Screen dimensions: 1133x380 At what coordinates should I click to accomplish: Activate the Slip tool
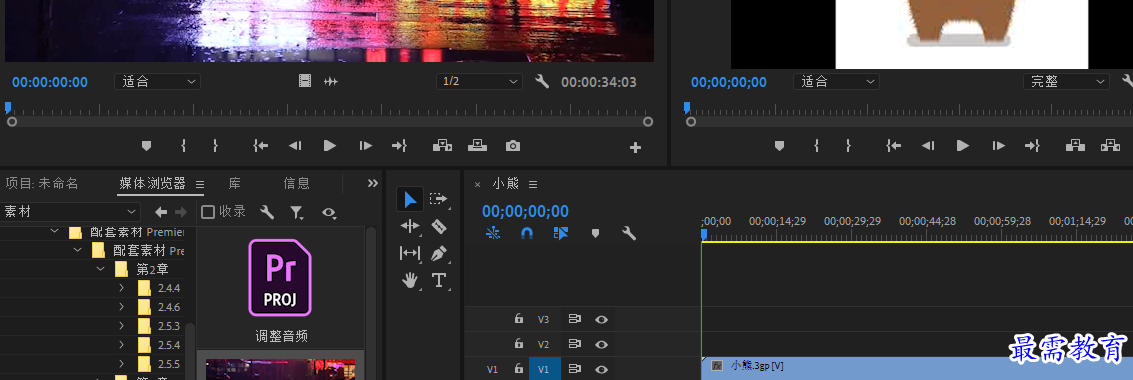[x=410, y=253]
